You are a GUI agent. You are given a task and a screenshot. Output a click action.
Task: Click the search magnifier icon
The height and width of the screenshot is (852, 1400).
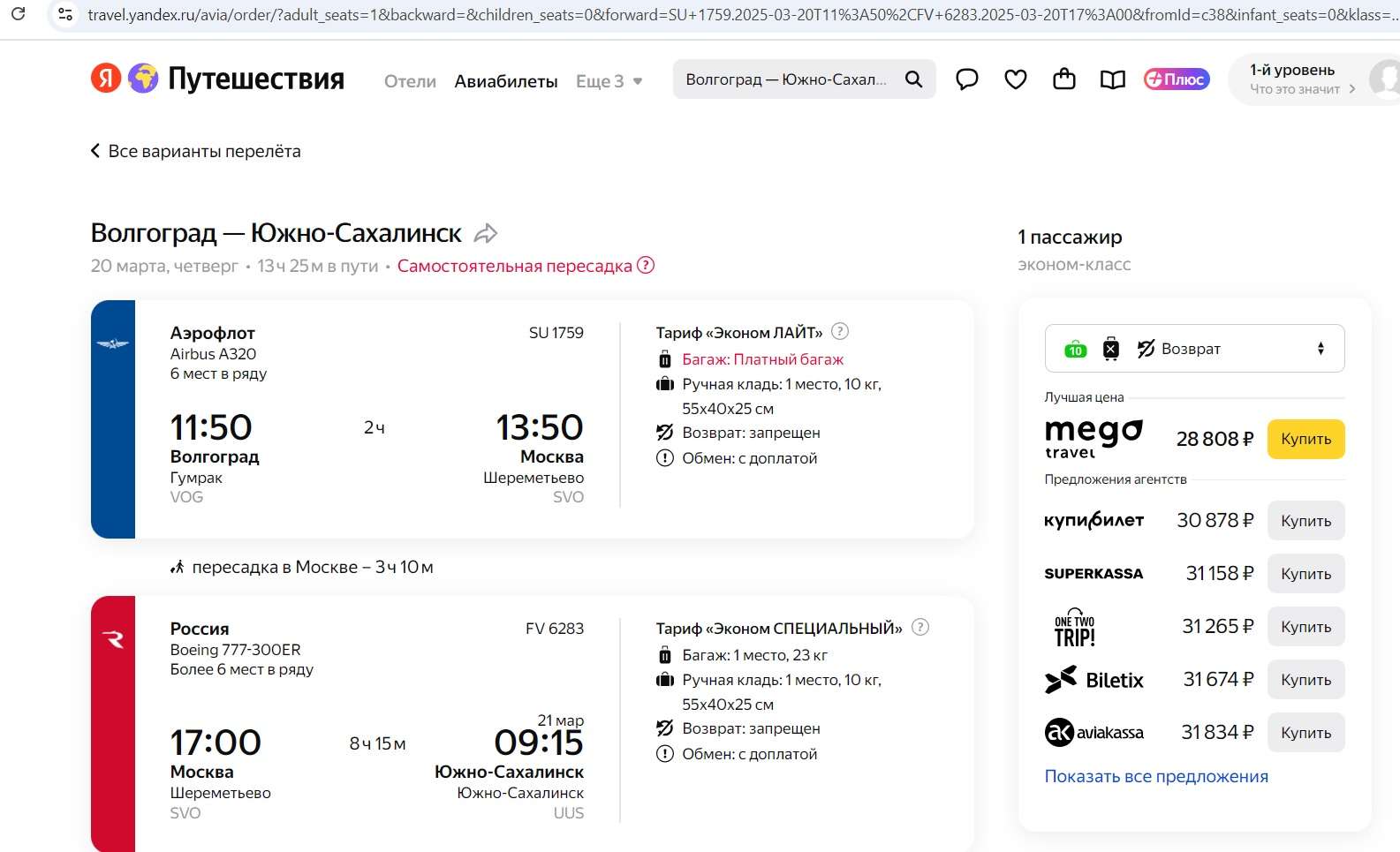click(x=913, y=79)
